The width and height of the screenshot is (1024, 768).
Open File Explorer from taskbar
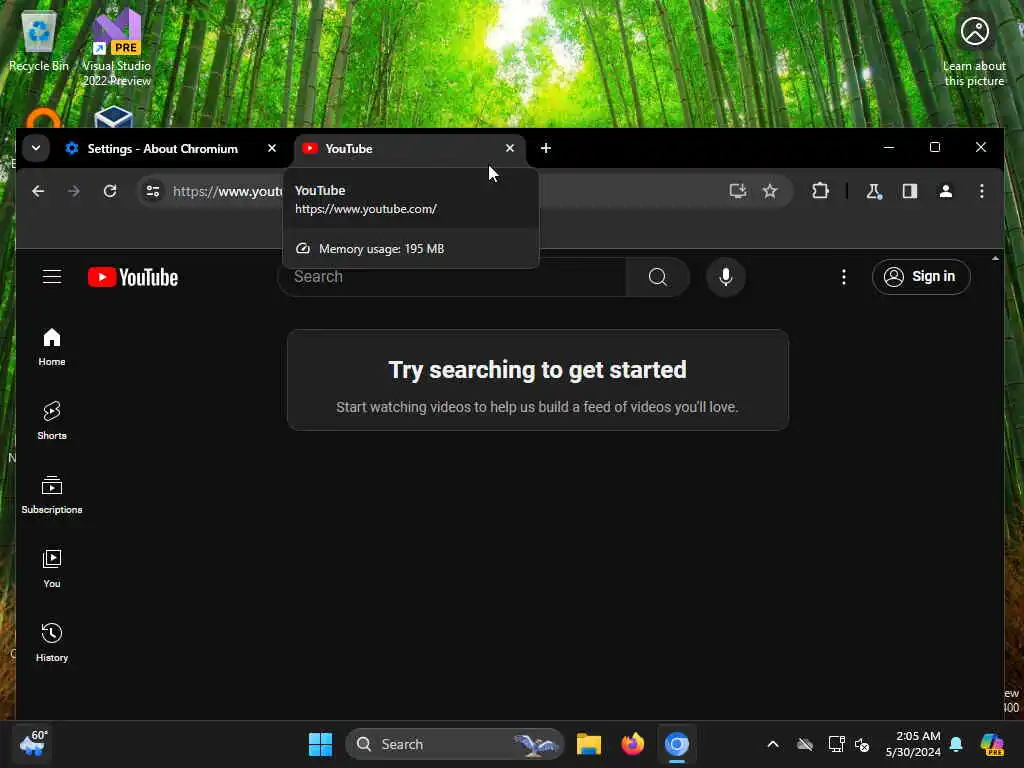point(588,744)
